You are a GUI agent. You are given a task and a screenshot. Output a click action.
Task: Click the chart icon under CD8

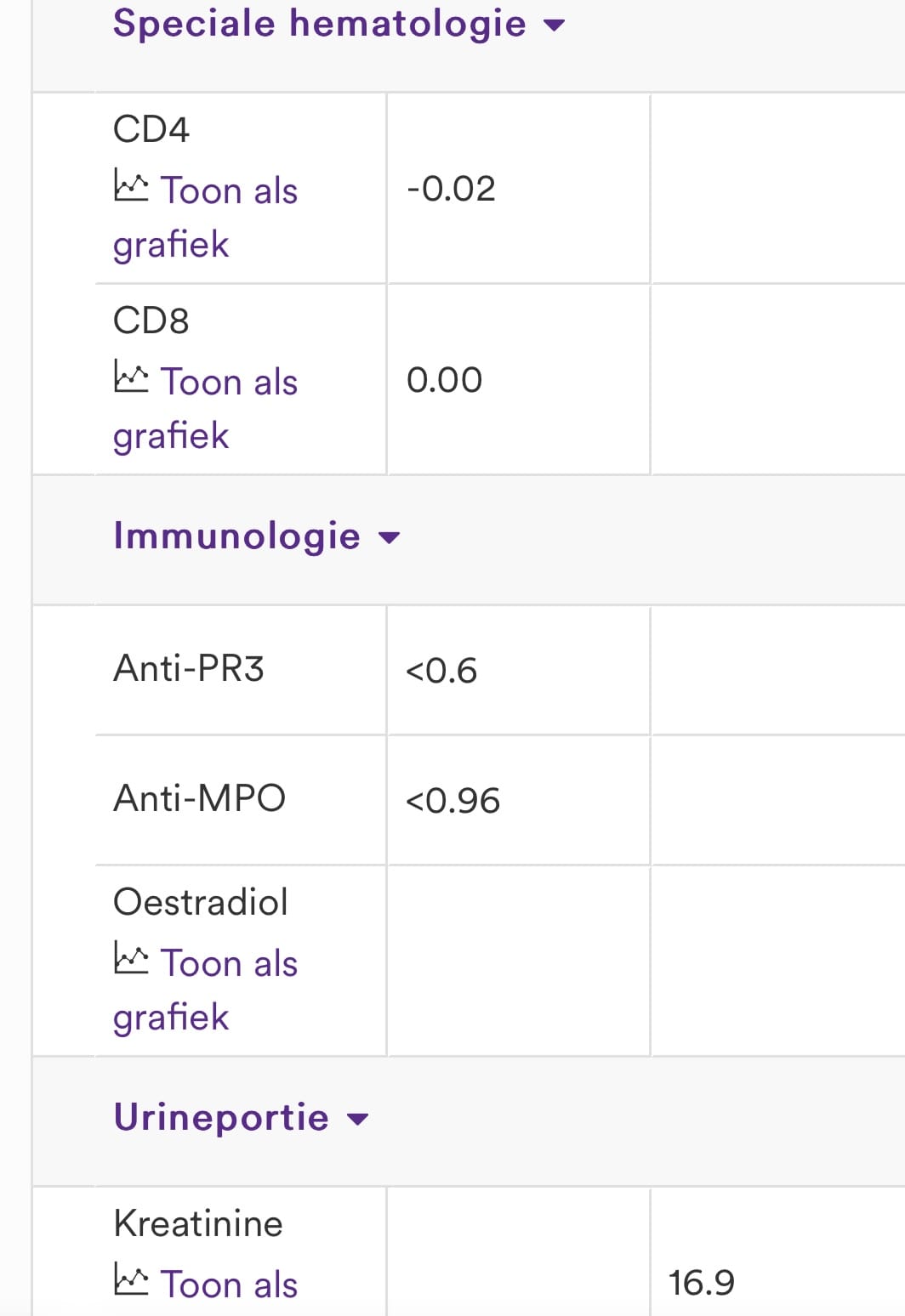(131, 377)
